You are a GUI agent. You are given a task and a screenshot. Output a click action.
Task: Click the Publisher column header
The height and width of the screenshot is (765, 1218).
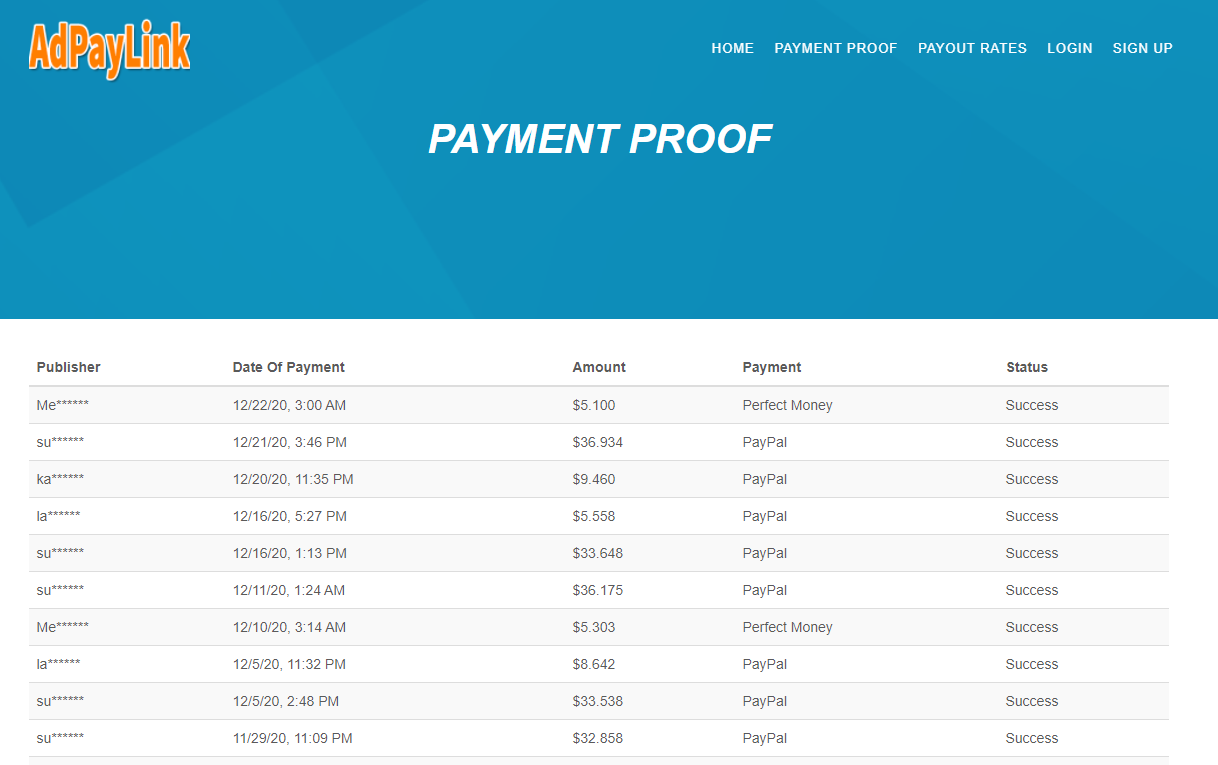[x=69, y=367]
